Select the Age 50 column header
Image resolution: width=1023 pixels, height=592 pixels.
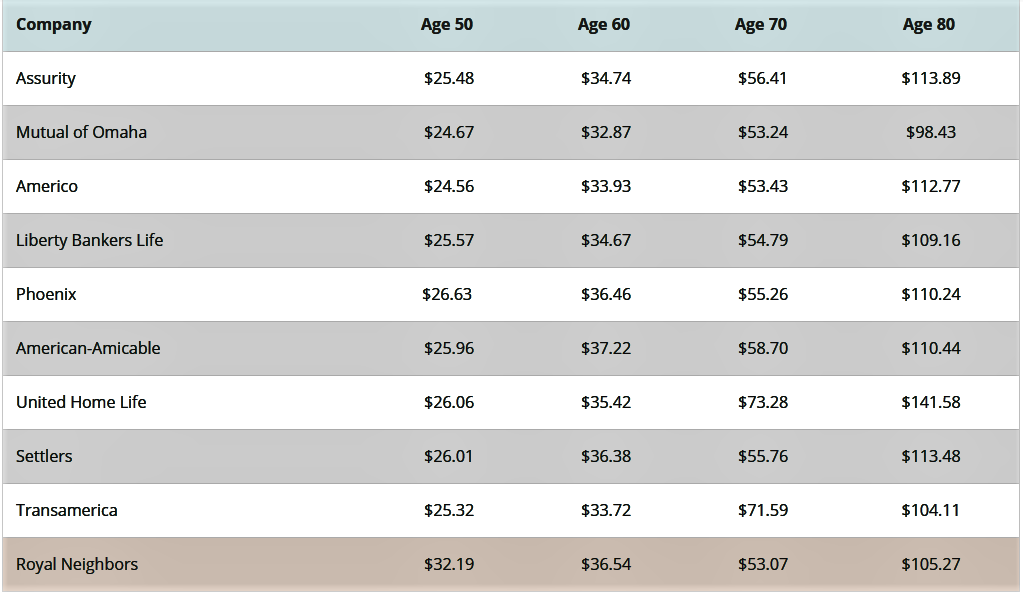point(447,25)
